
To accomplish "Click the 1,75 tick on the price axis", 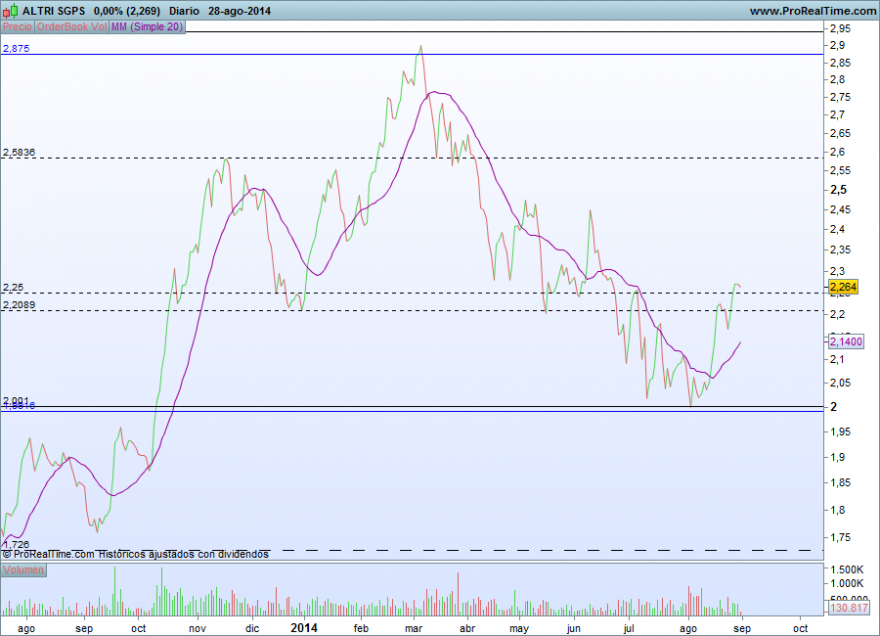I will tap(840, 537).
